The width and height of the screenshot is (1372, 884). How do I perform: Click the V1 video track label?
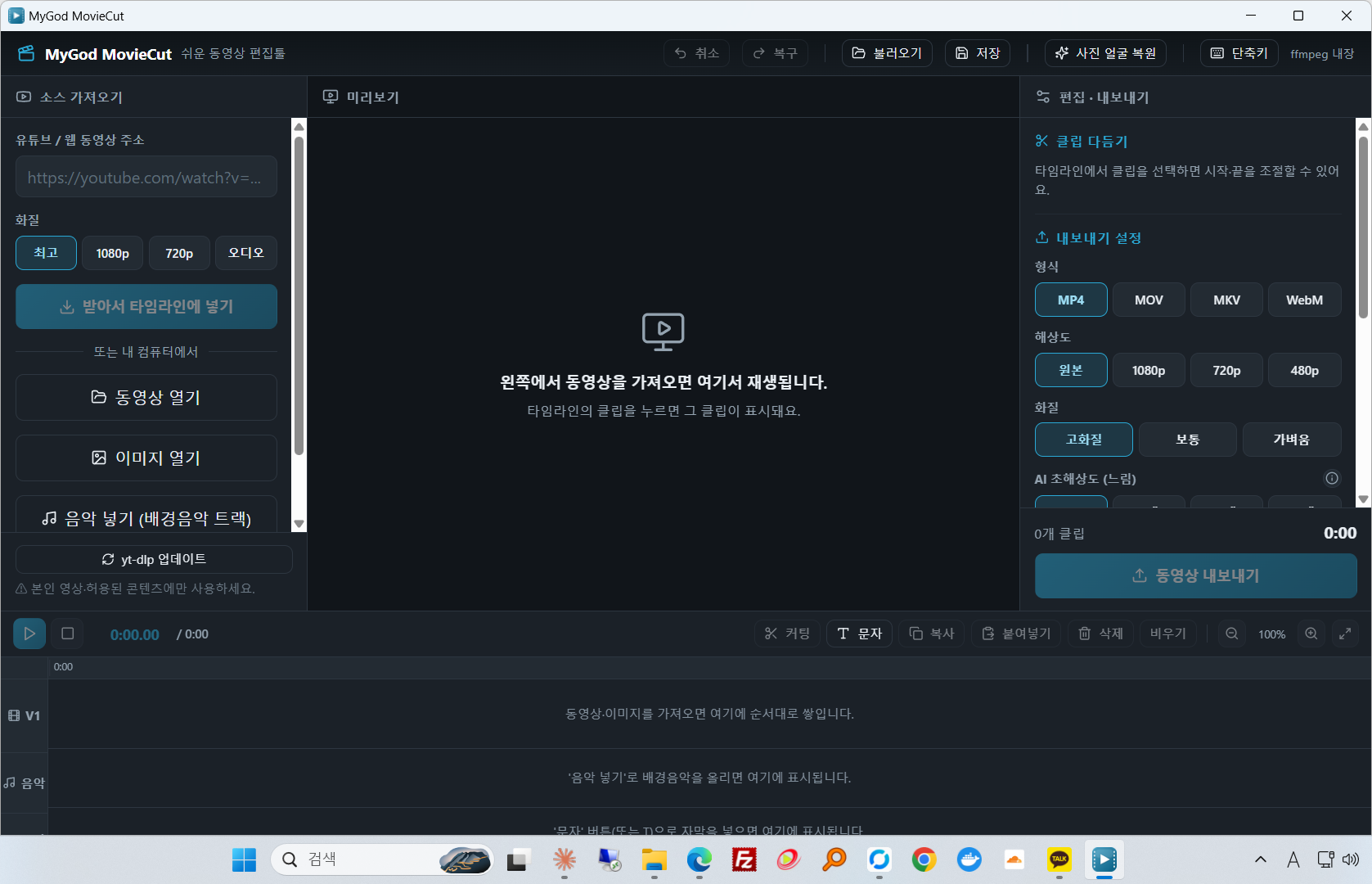point(25,715)
